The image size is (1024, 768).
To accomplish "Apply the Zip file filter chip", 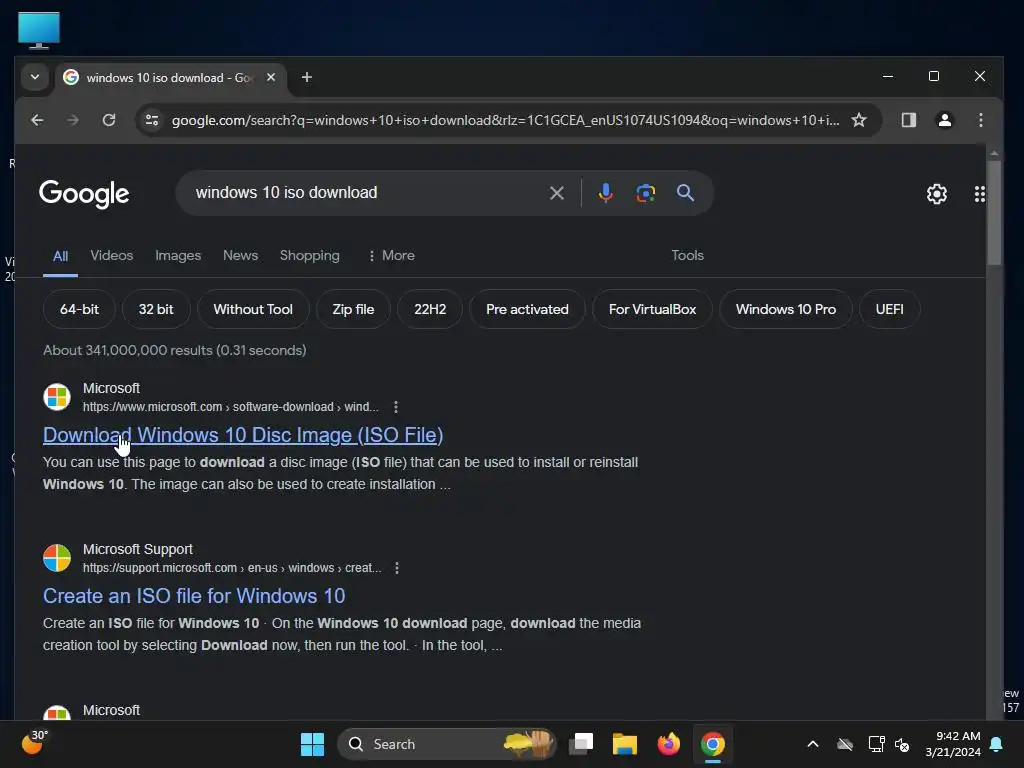I will coord(353,310).
